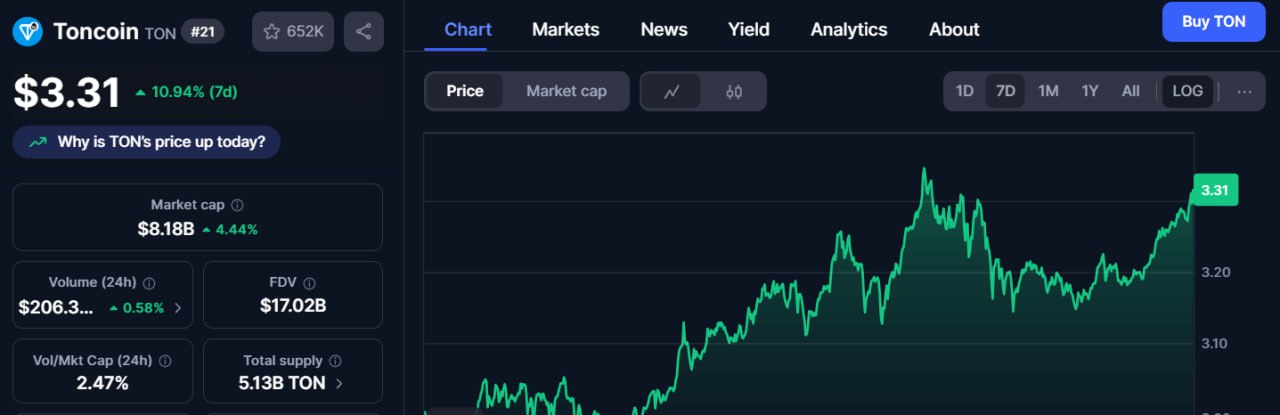Select Price chart mode

coord(465,91)
